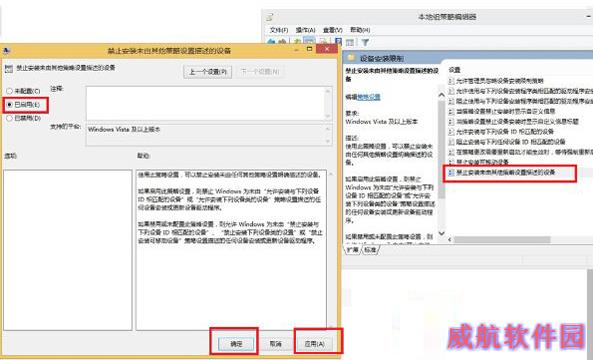Select the 等待强制重新启动 setting row
The image size is (593, 360).
tap(520, 152)
